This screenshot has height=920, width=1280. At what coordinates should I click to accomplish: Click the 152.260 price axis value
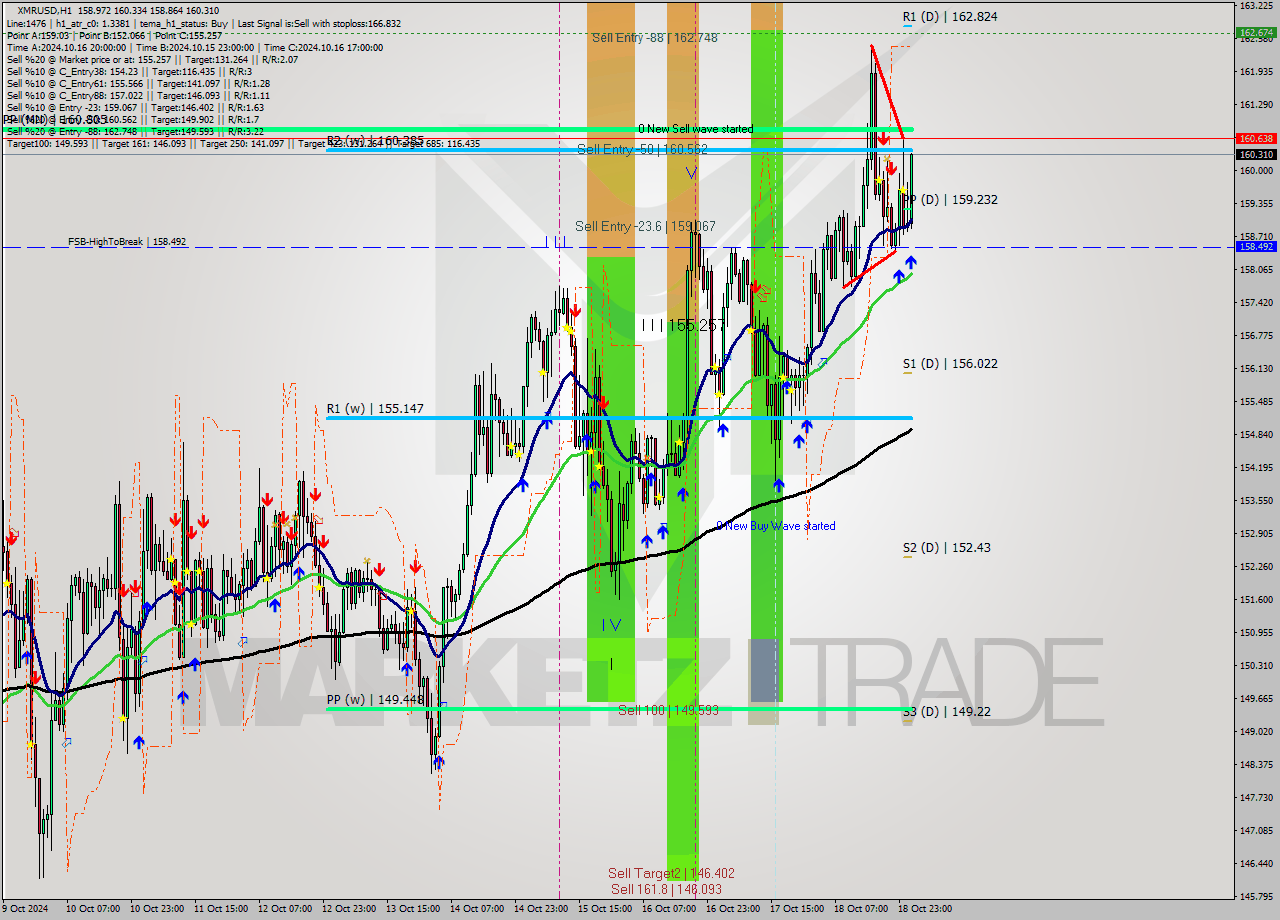tap(1256, 566)
